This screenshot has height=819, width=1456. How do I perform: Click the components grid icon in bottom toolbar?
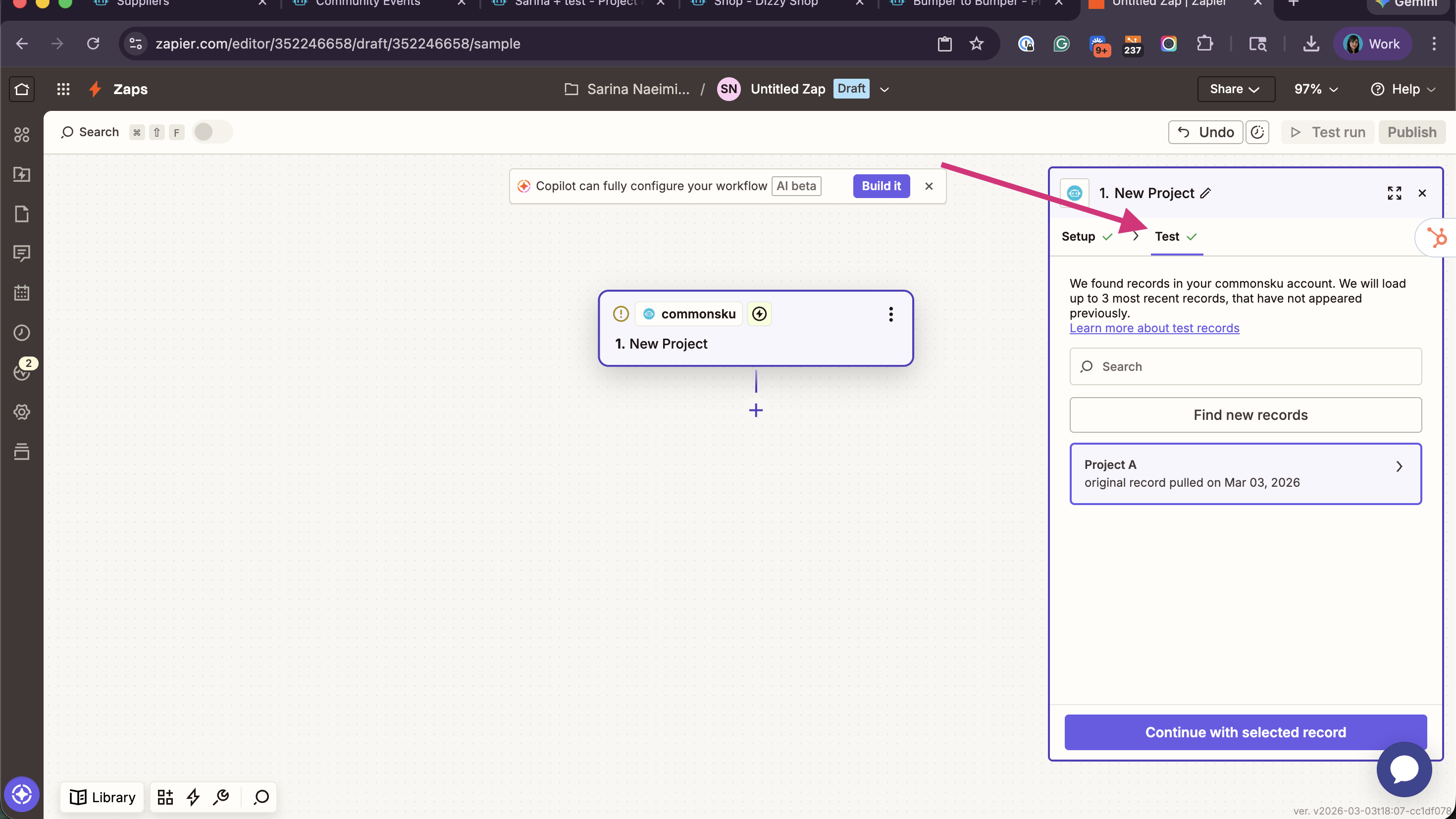(165, 797)
